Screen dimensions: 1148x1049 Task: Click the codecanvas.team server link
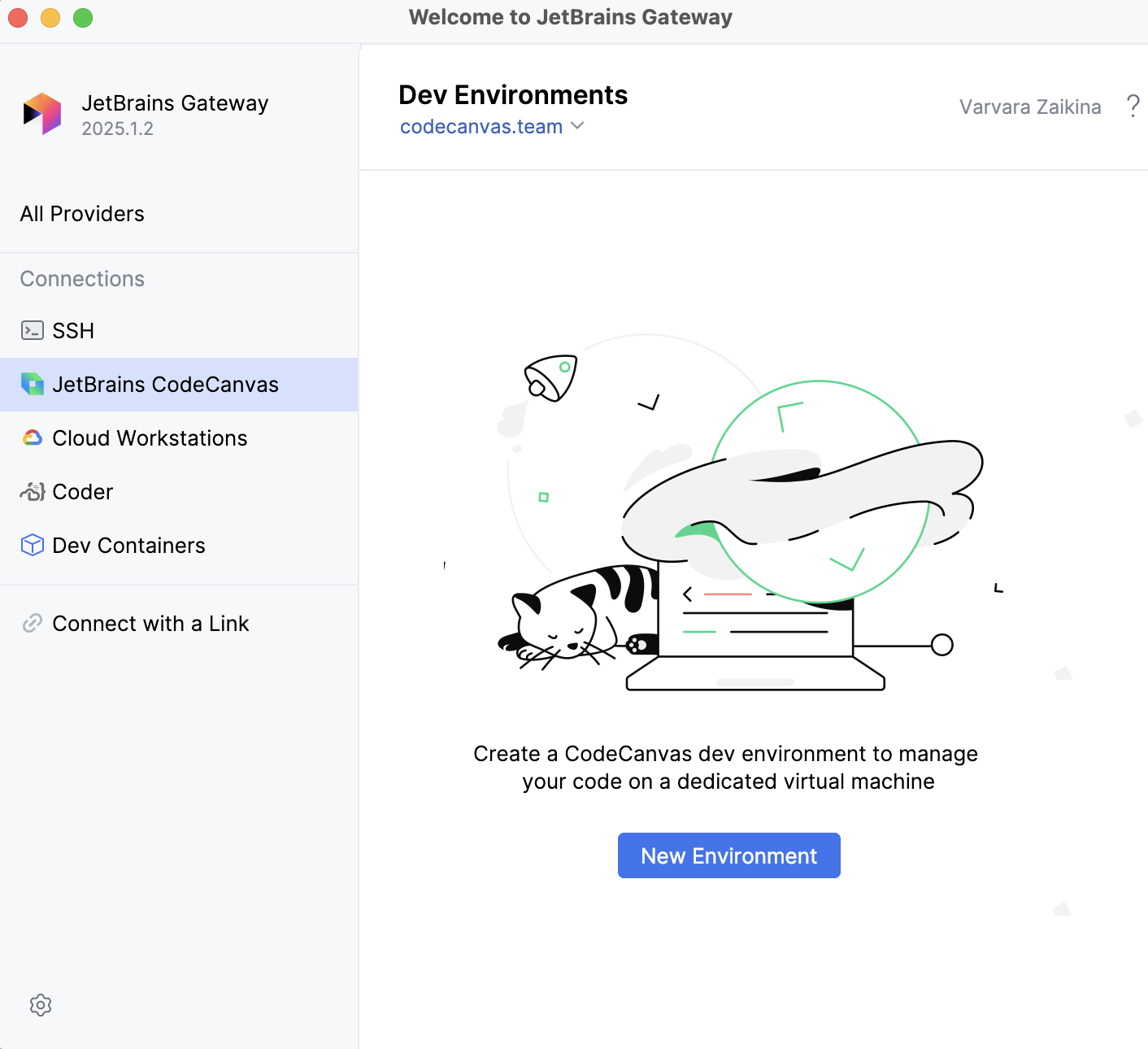pyautogui.click(x=481, y=127)
